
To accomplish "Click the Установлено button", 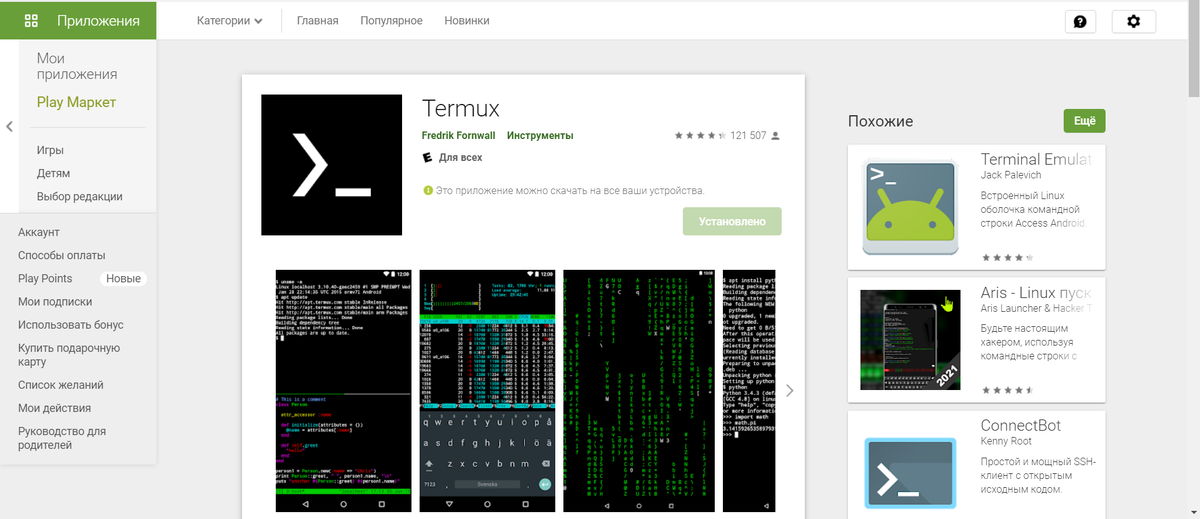I will coord(732,221).
